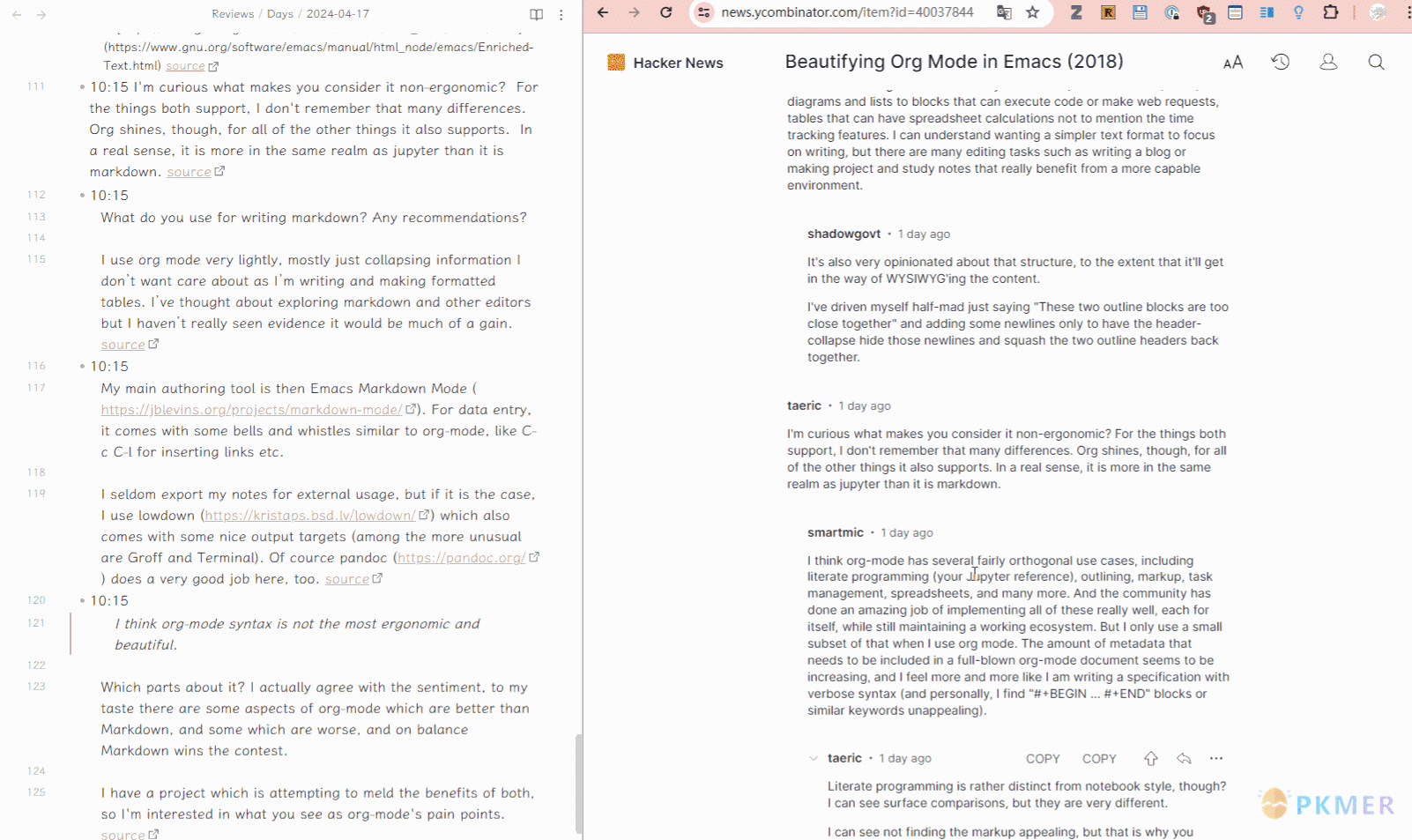Open search with the magnifier icon
This screenshot has width=1412, height=840.
tap(1376, 62)
